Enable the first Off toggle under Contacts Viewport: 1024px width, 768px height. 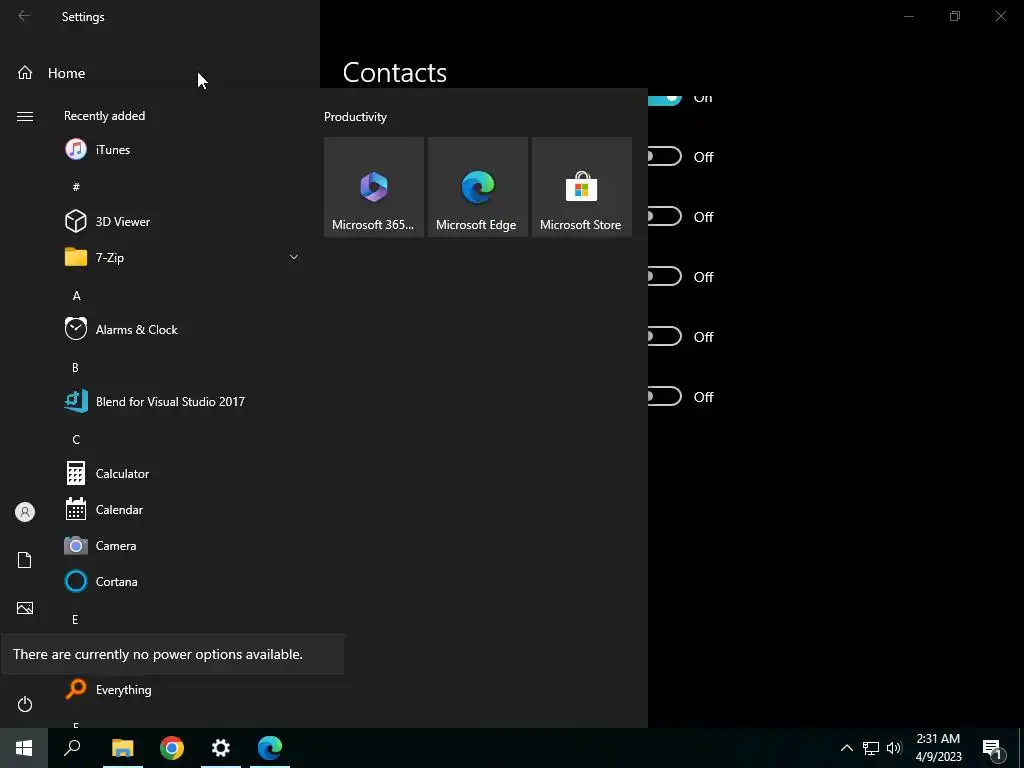click(x=665, y=157)
